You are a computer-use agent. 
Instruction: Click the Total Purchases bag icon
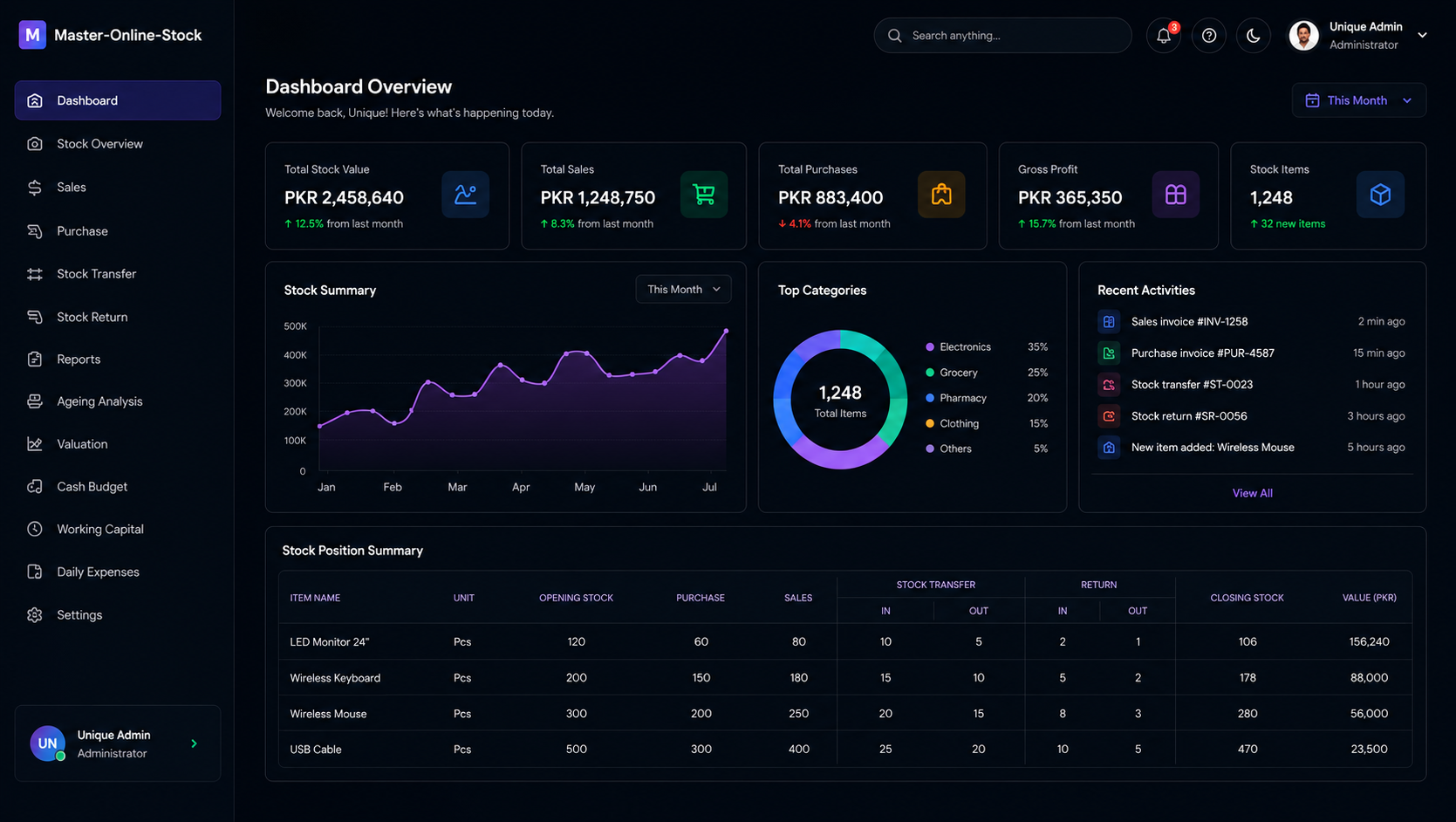[941, 194]
